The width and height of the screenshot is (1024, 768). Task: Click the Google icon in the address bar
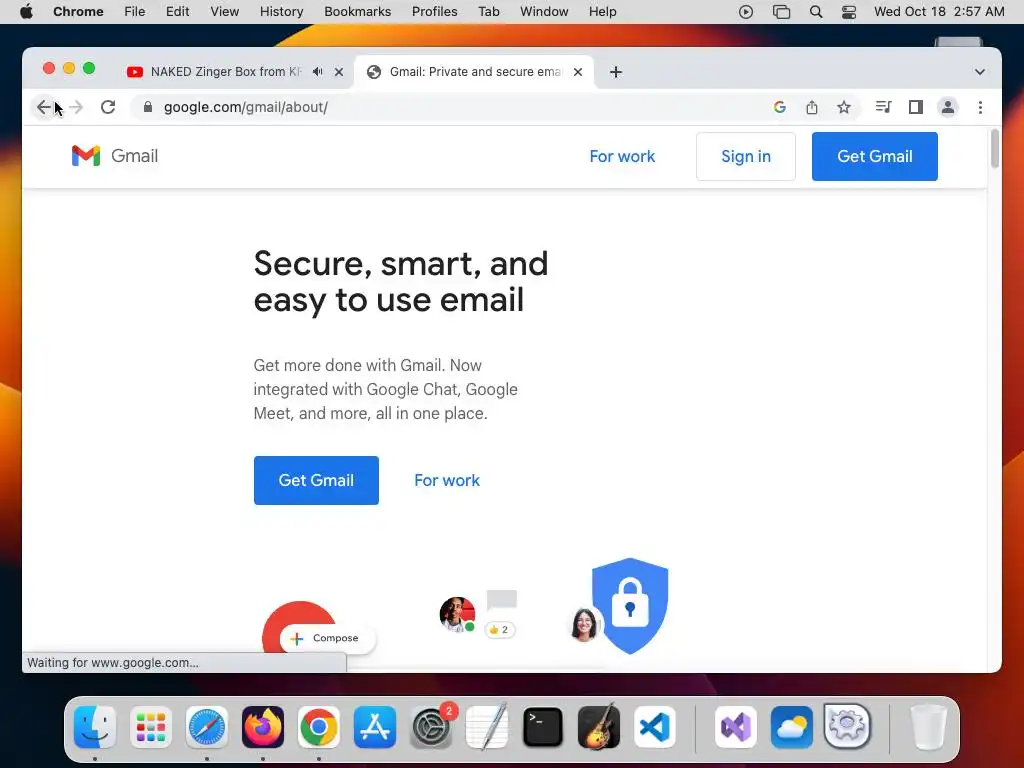coord(779,107)
